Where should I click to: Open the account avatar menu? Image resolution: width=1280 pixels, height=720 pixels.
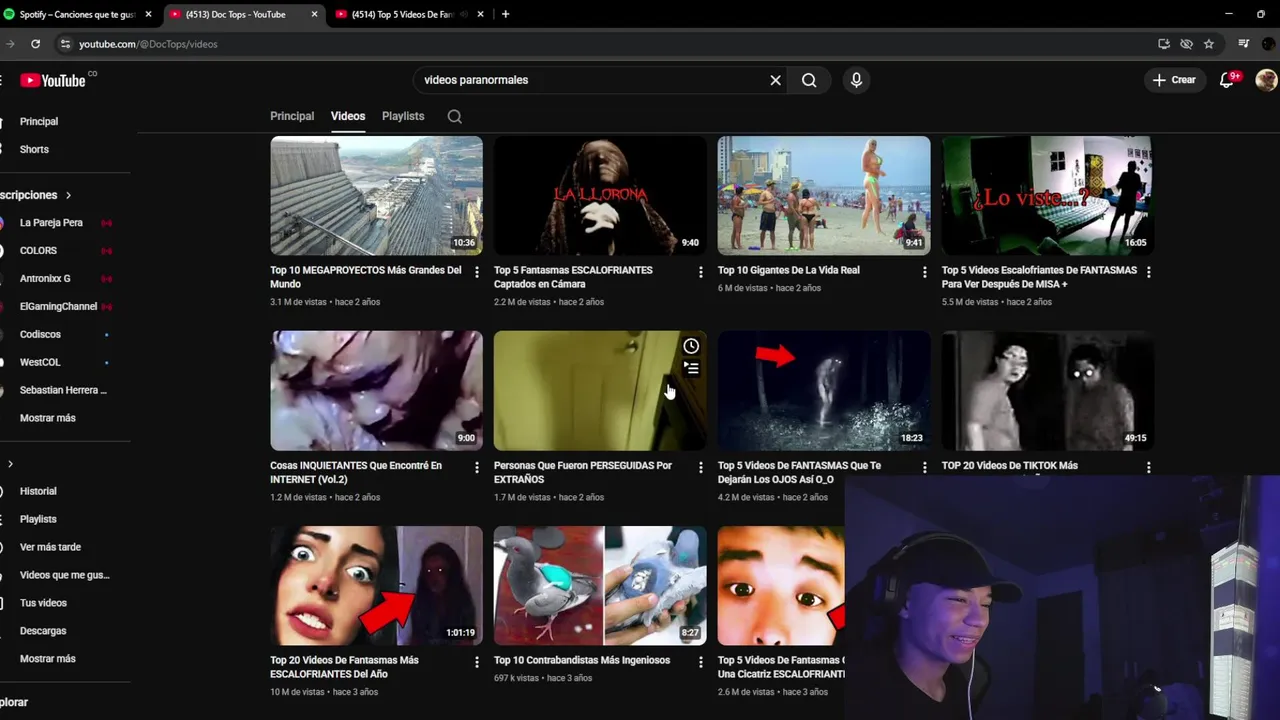pyautogui.click(x=1266, y=80)
